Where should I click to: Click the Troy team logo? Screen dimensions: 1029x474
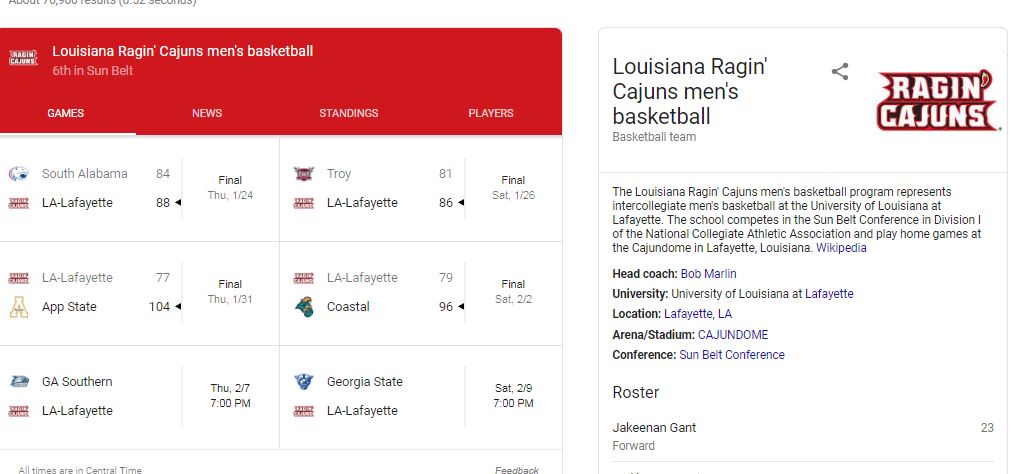(x=303, y=174)
